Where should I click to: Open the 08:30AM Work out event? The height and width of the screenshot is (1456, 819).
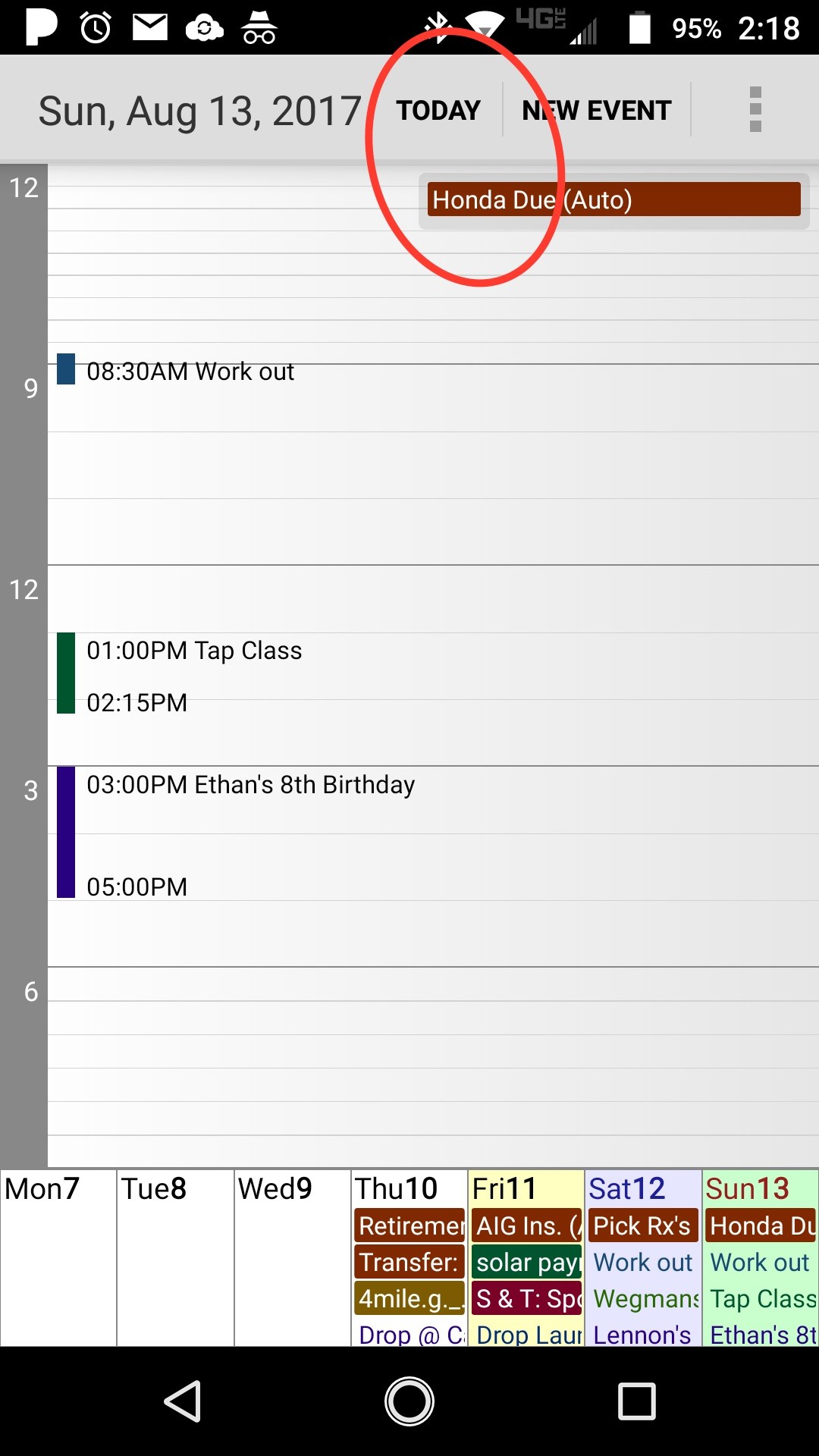[190, 371]
